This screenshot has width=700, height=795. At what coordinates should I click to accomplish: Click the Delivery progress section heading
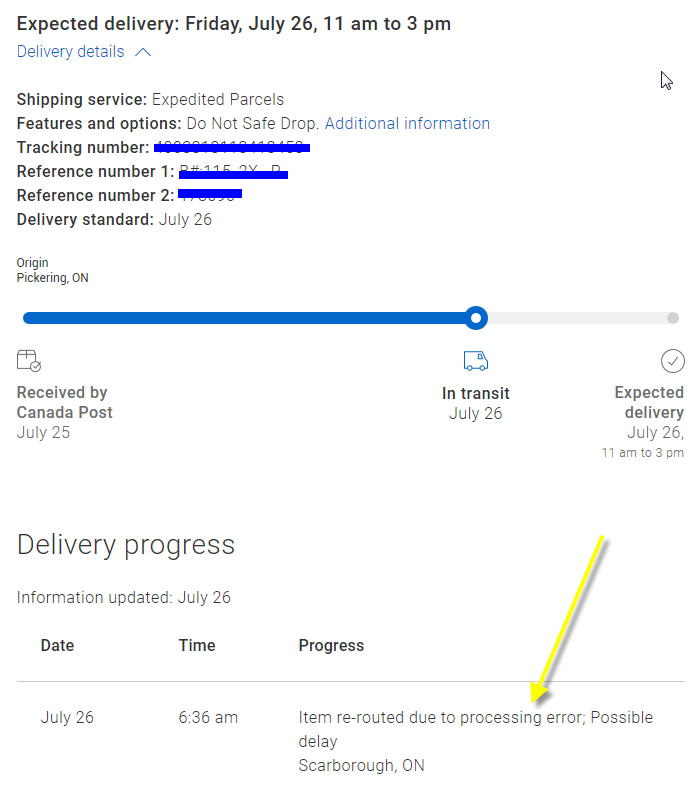(x=126, y=545)
